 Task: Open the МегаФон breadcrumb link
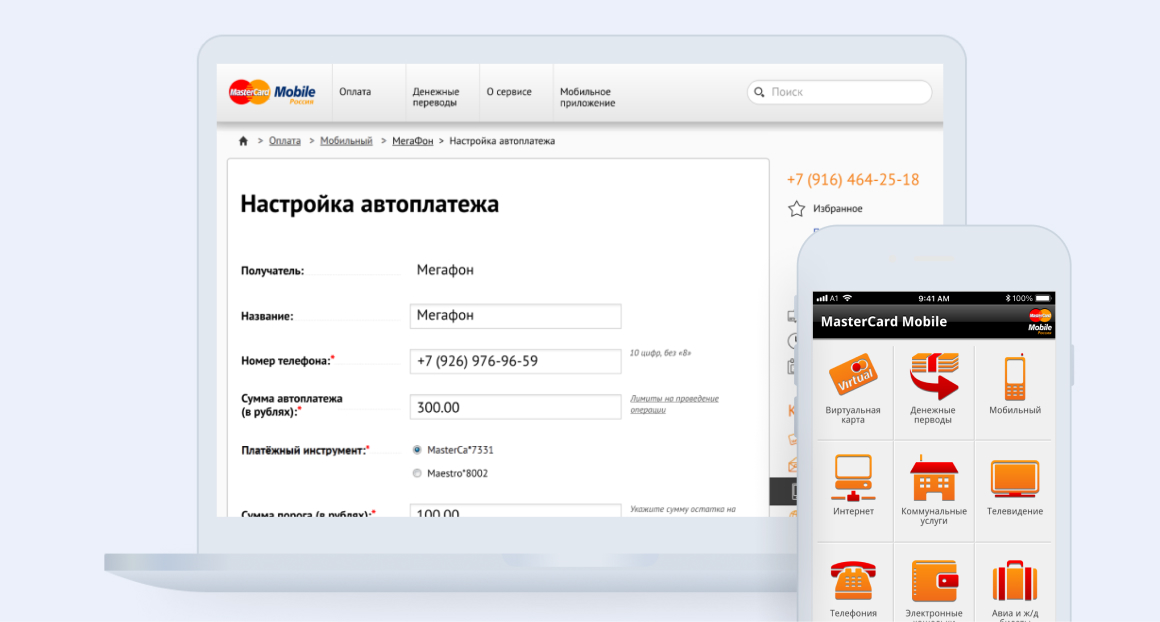pos(412,141)
